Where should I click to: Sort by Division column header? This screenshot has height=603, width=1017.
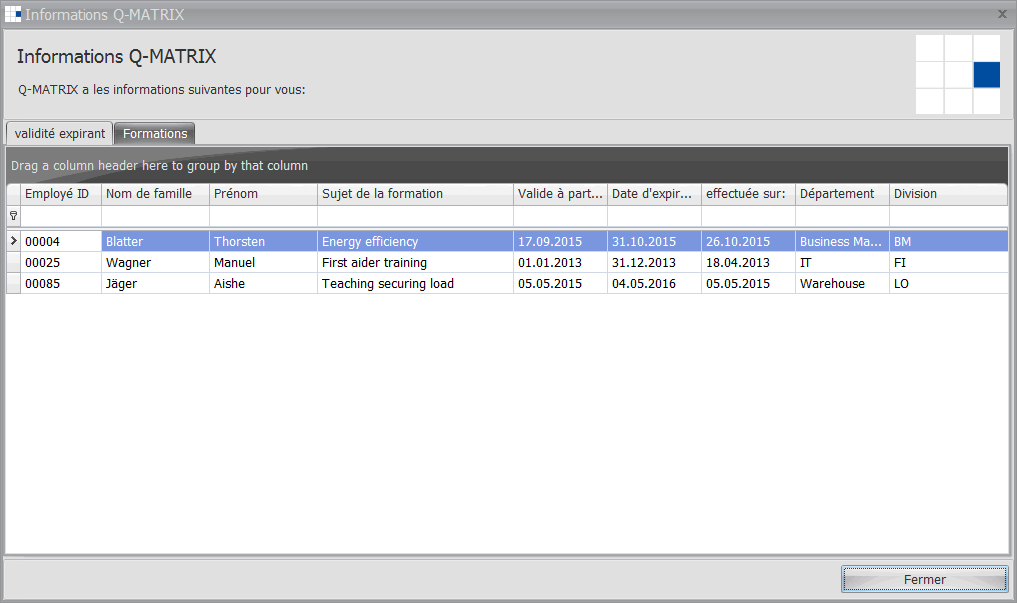pyautogui.click(x=949, y=194)
